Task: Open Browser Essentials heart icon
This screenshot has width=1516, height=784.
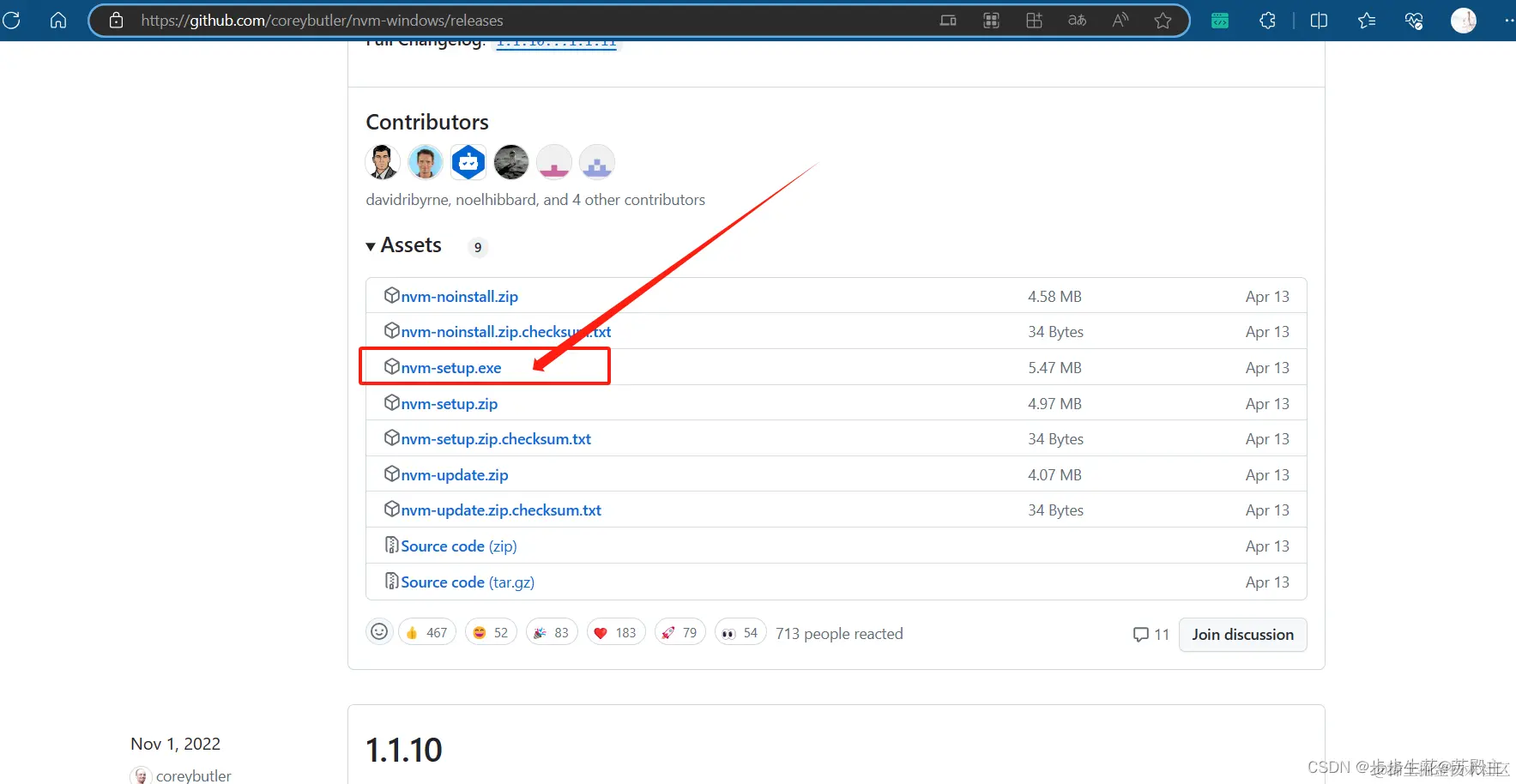Action: (1414, 20)
